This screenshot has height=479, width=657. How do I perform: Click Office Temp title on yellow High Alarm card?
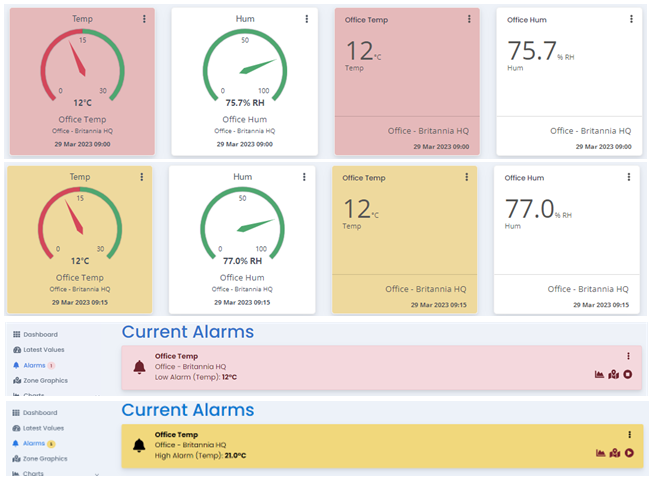coord(176,434)
